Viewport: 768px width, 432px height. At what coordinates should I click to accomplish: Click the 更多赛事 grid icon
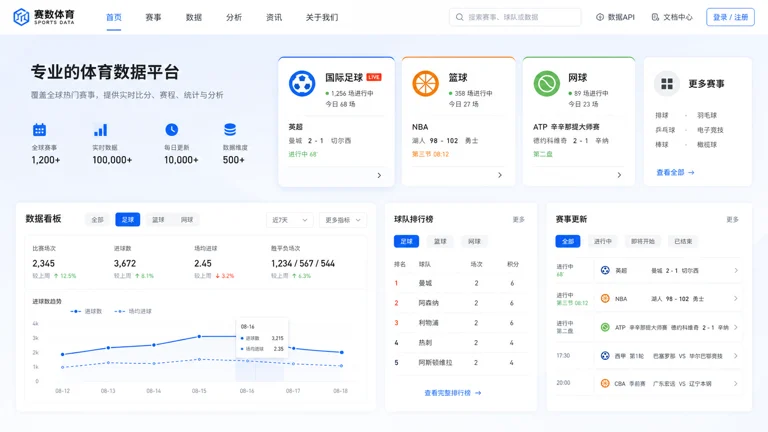point(667,84)
